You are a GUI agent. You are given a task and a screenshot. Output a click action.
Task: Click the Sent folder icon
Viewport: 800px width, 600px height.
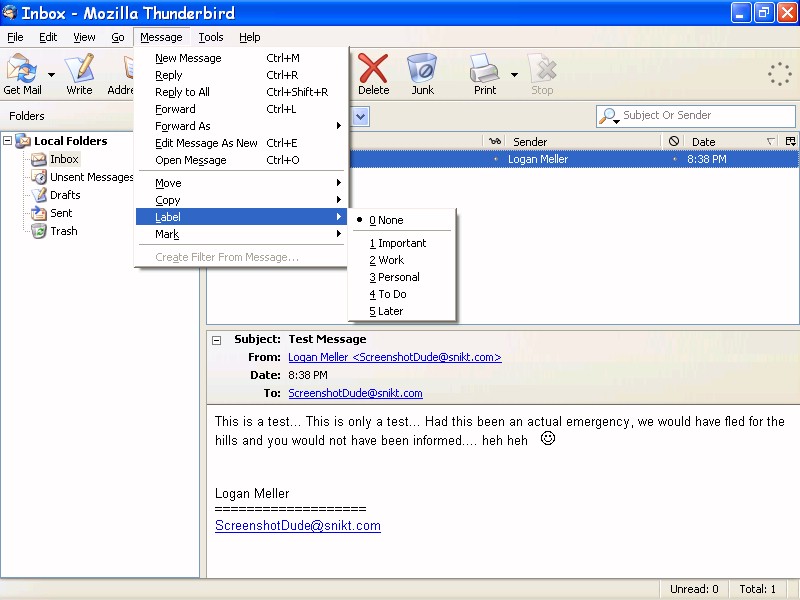pyautogui.click(x=39, y=213)
